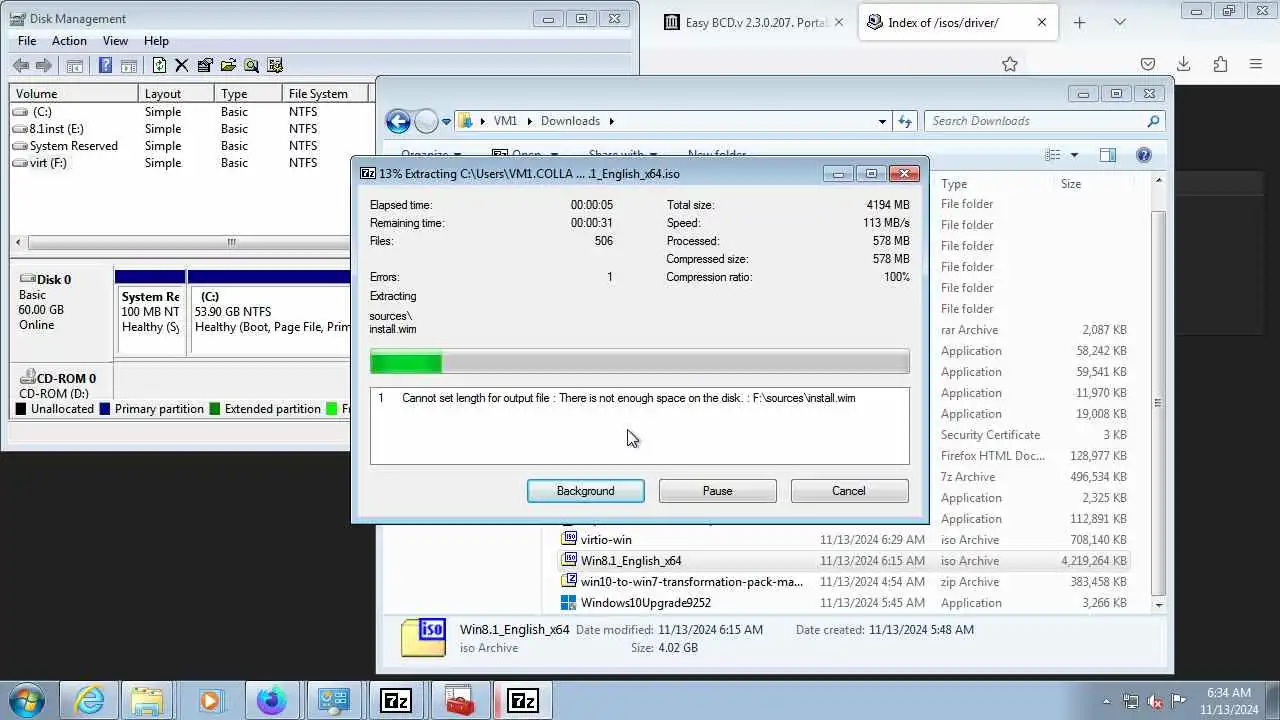The image size is (1280, 720).
Task: Open the blue Help icon in Disk Management
Action: 105,66
